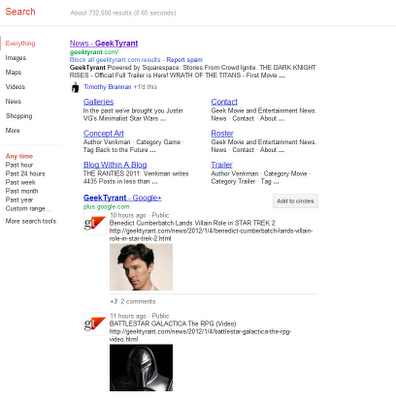
Task: Click the Benedict Cumberbatch Lands Villain Role headline
Action: click(192, 223)
